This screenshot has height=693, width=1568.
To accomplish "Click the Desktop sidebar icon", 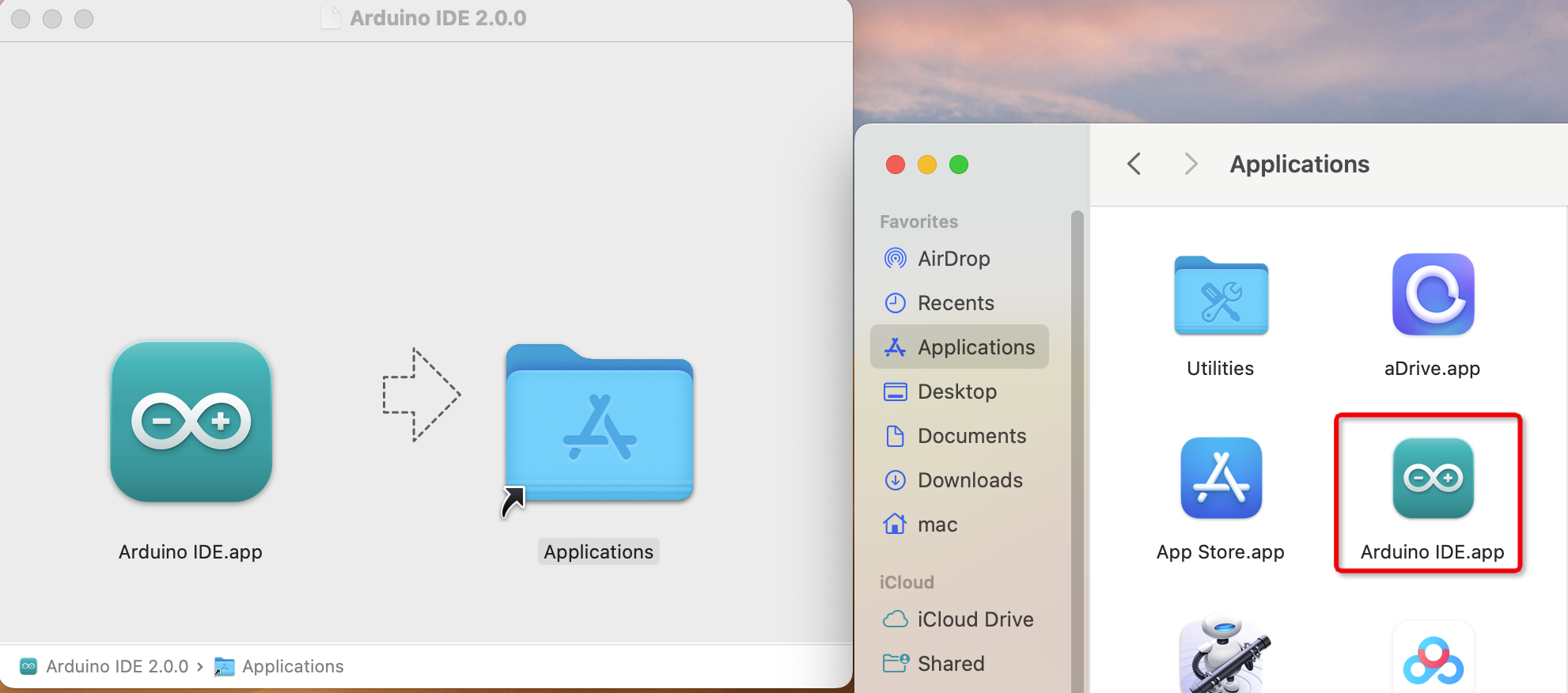I will coord(895,392).
